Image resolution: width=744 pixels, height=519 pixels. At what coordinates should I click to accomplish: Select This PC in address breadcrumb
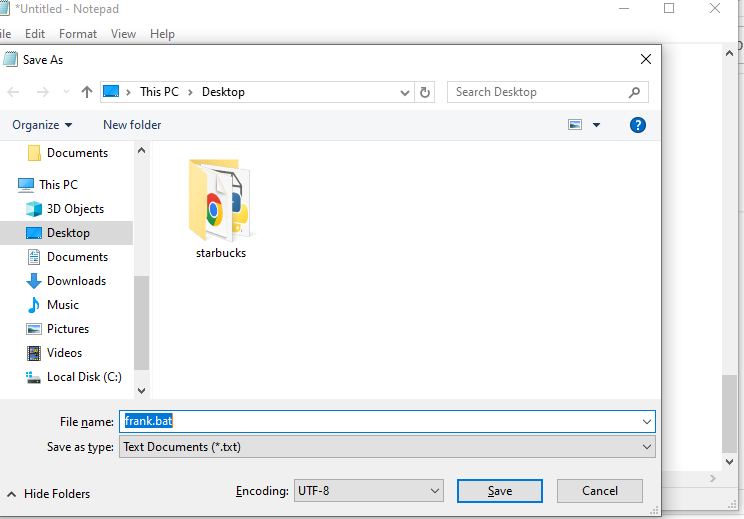click(x=159, y=92)
